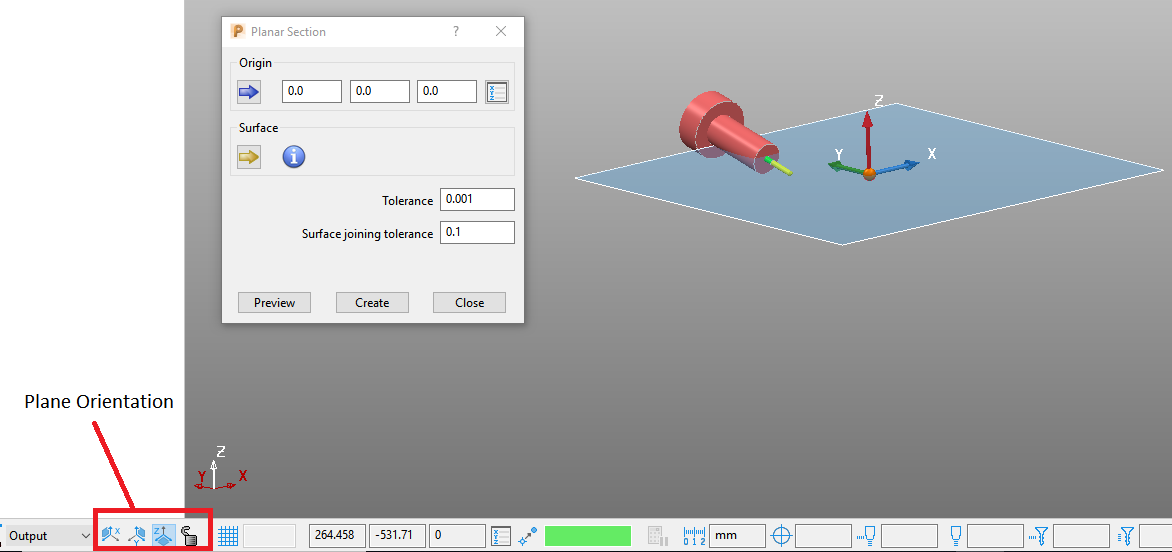Viewport: 1172px width, 552px height.
Task: Click the blue Origin arrow button
Action: coord(248,92)
